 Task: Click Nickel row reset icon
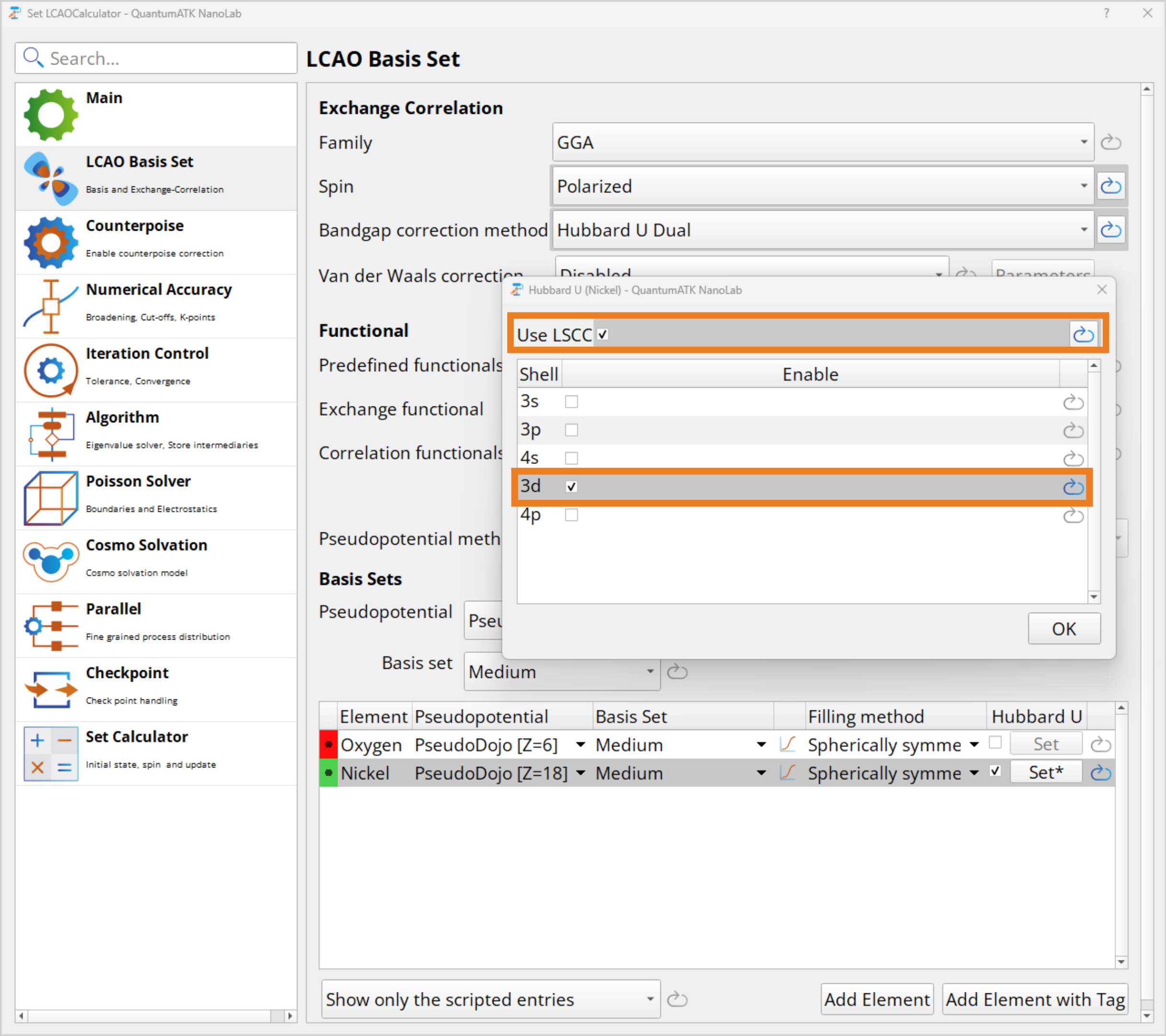click(x=1100, y=773)
